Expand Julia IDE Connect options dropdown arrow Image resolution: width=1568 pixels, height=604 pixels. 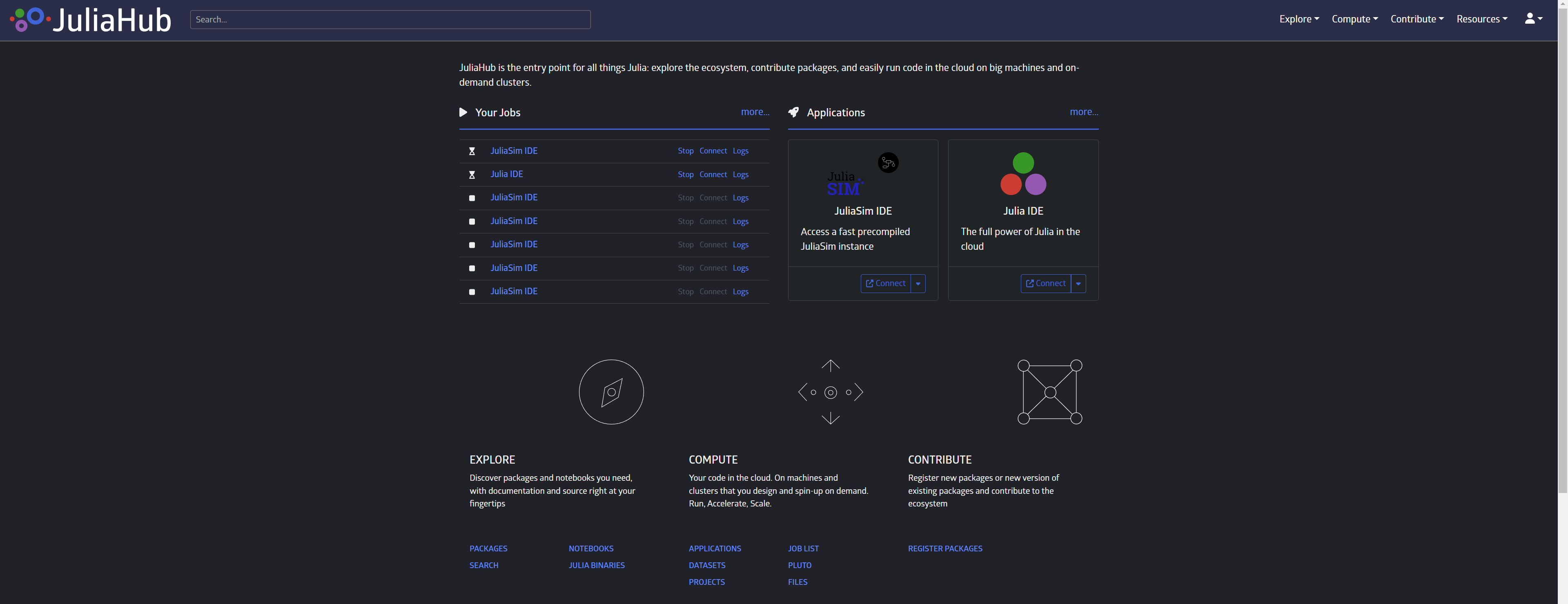click(1078, 284)
